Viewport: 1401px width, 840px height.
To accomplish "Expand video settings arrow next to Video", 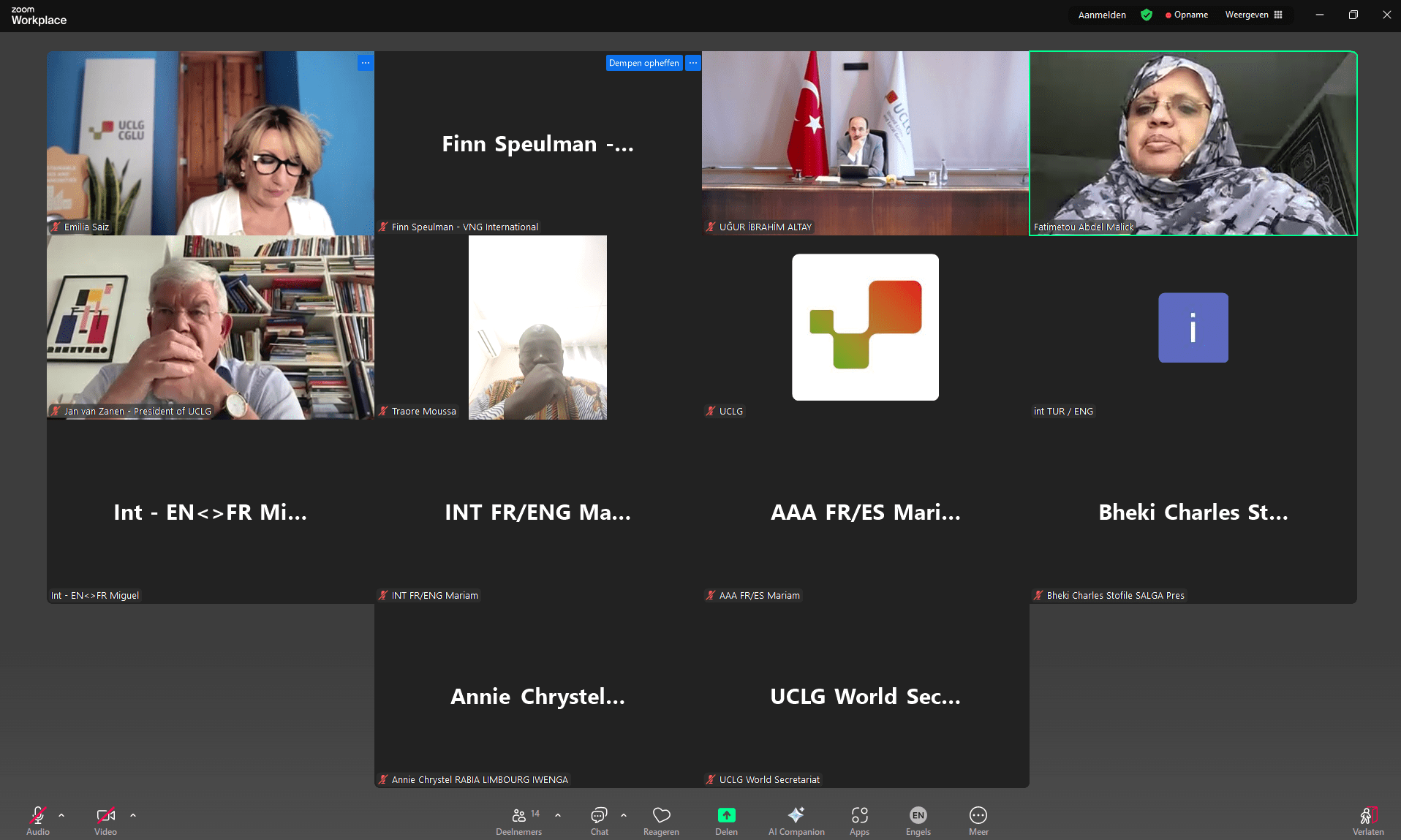I will (x=133, y=814).
